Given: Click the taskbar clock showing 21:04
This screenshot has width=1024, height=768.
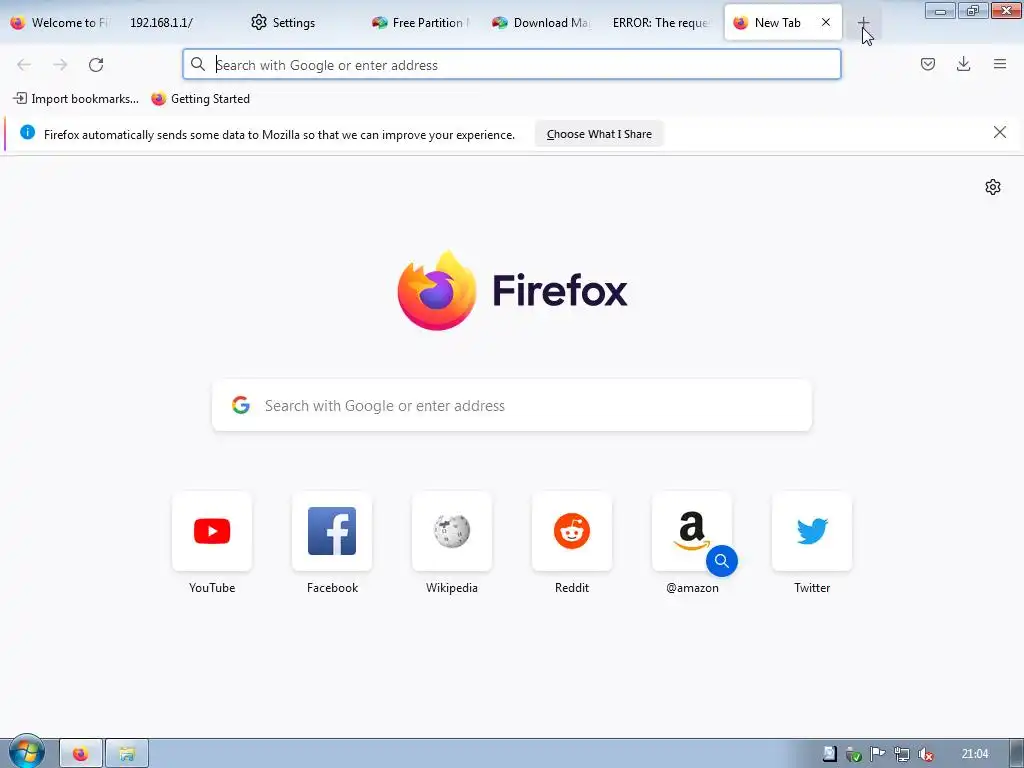Looking at the screenshot, I should [974, 754].
